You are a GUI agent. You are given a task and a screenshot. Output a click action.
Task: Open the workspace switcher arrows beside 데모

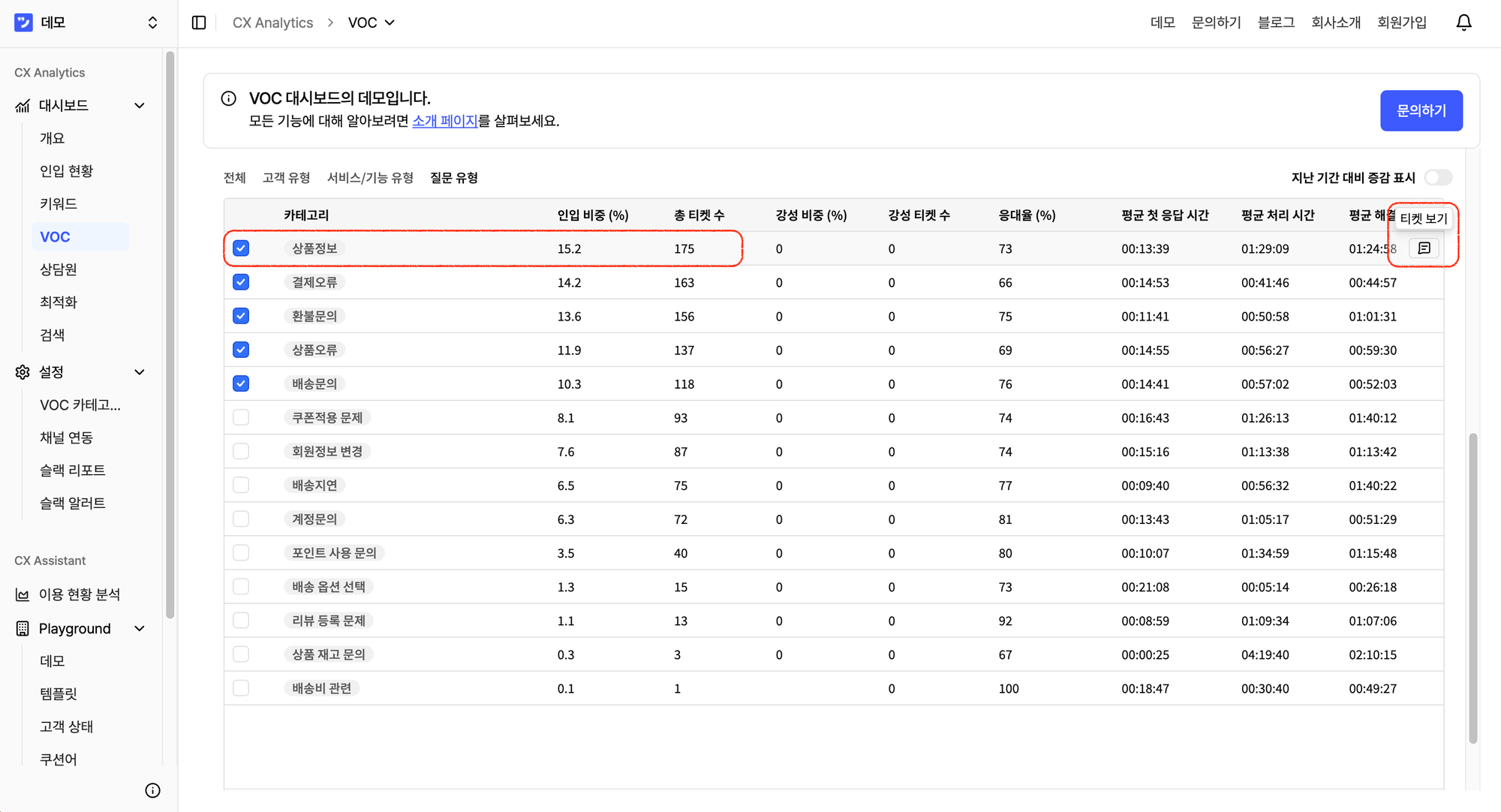pyautogui.click(x=152, y=22)
